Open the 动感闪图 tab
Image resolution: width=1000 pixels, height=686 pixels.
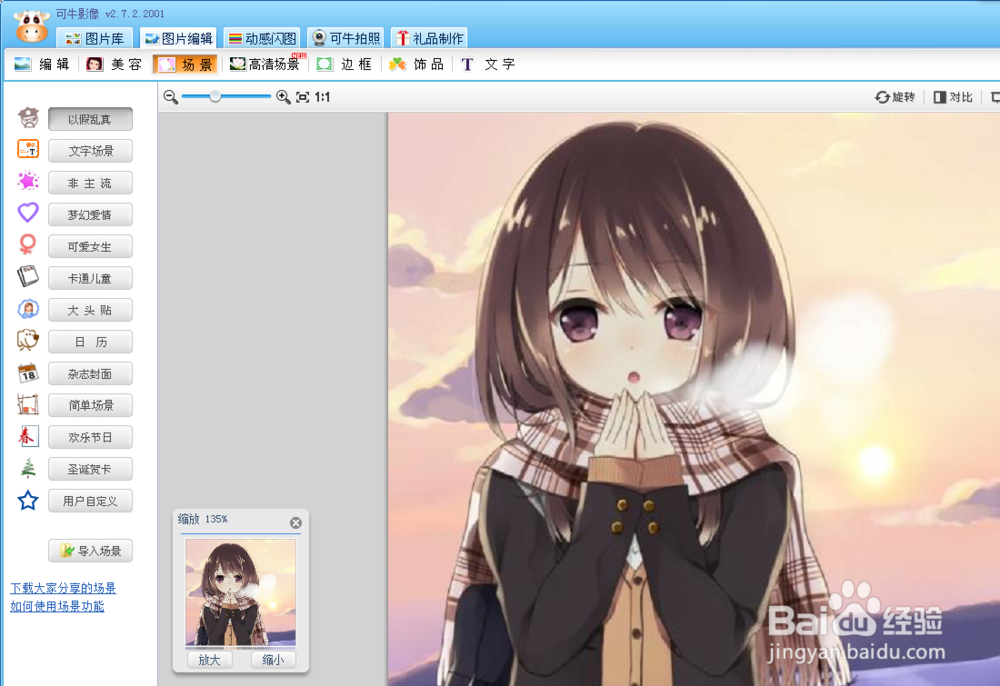tap(262, 38)
